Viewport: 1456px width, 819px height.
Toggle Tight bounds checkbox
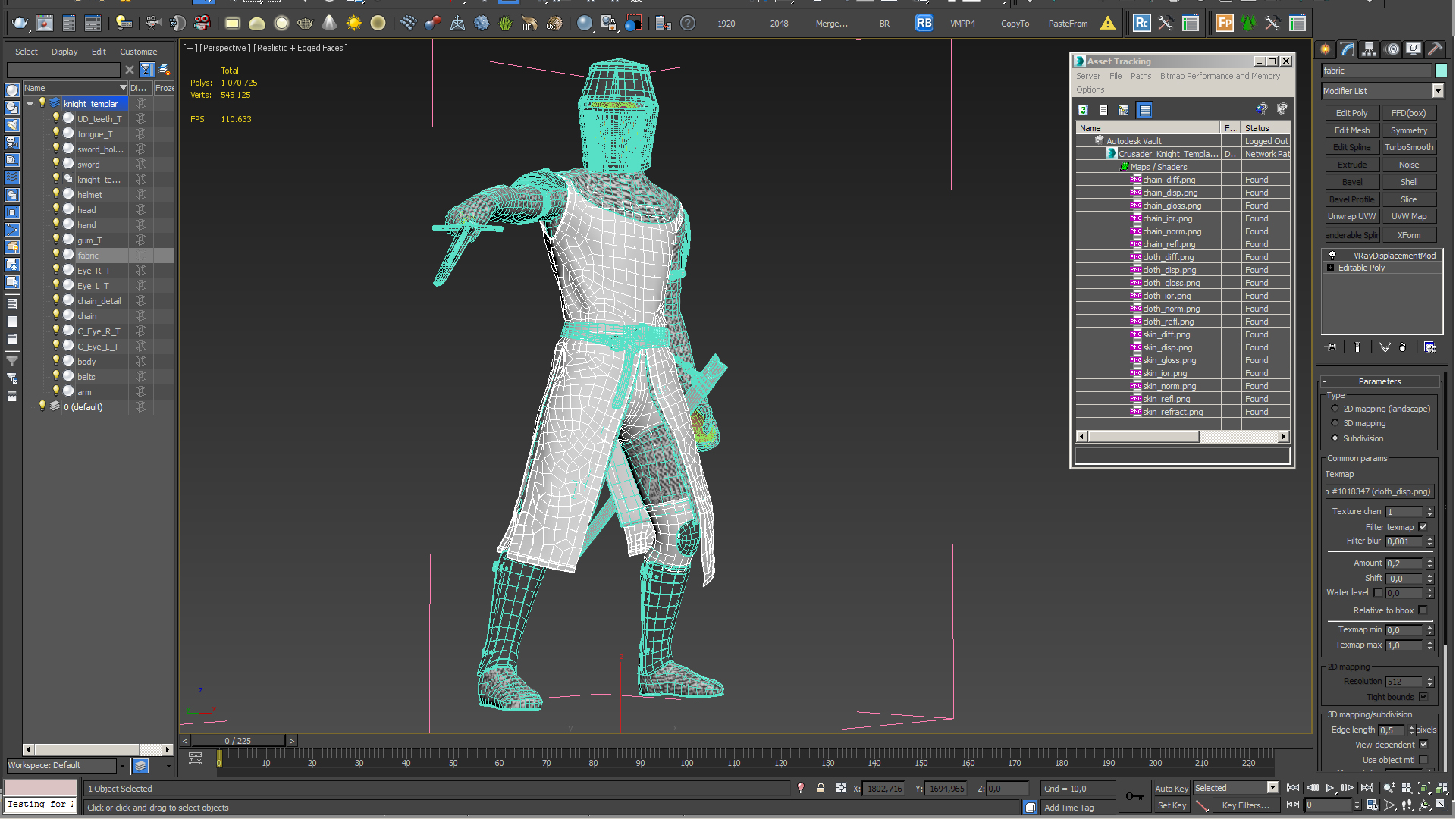(x=1423, y=697)
